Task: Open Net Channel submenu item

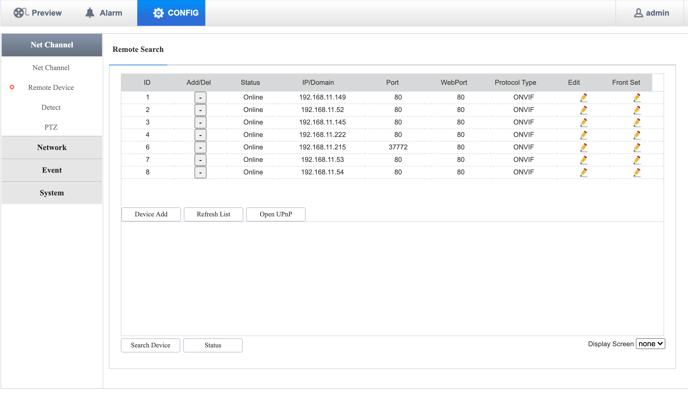Action: [x=51, y=68]
